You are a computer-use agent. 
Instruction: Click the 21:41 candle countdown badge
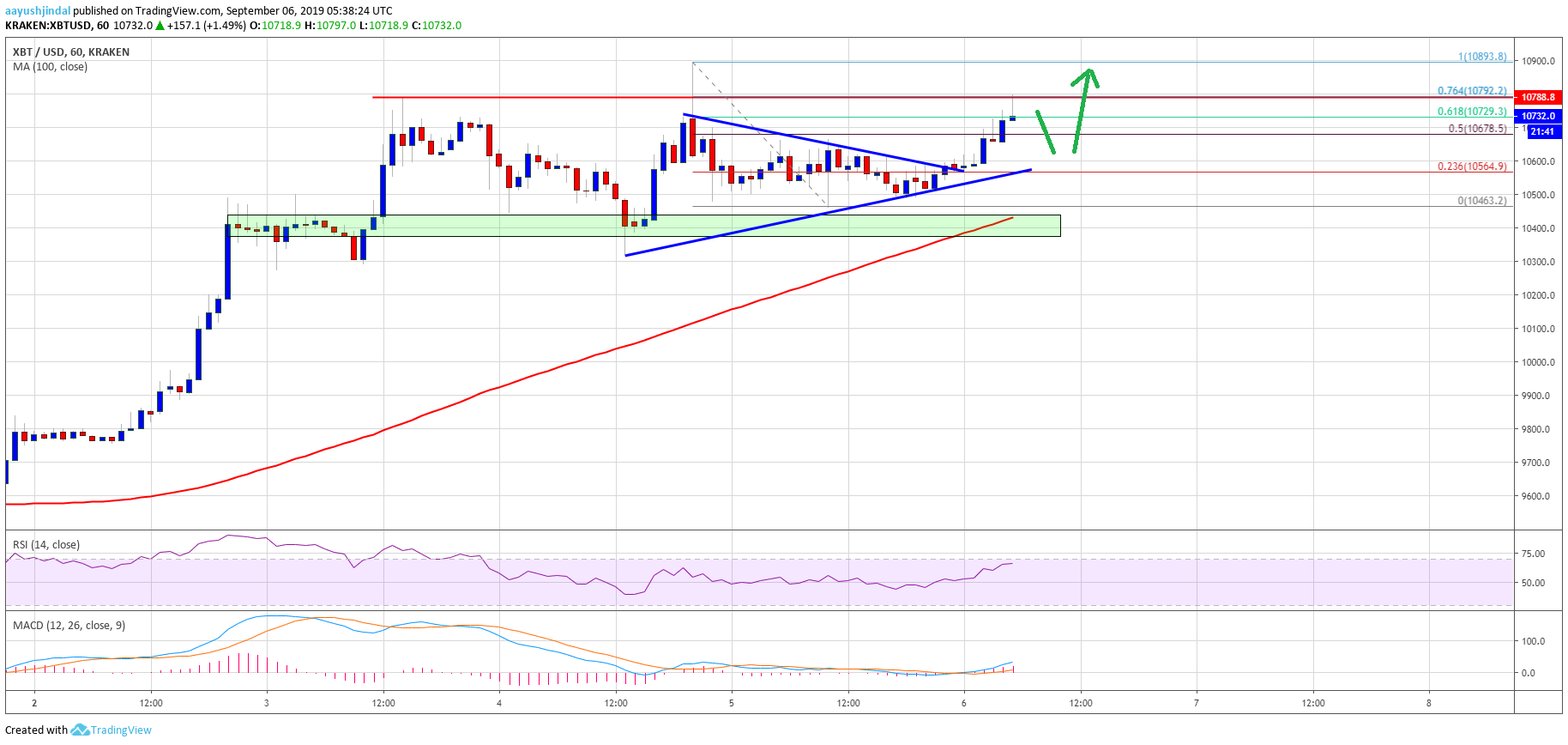point(1541,131)
